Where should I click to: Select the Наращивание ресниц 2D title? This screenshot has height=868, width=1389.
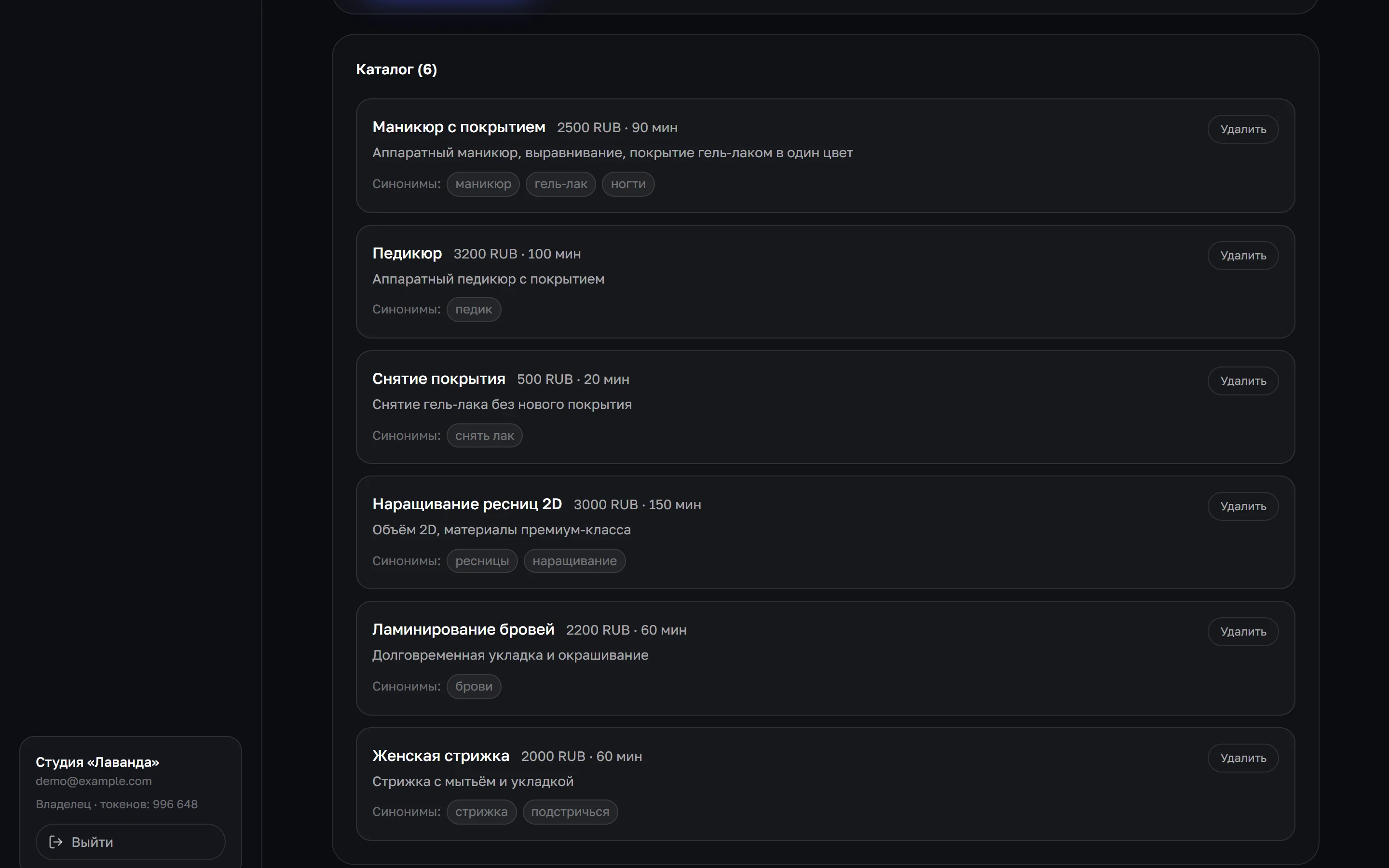[x=467, y=504]
